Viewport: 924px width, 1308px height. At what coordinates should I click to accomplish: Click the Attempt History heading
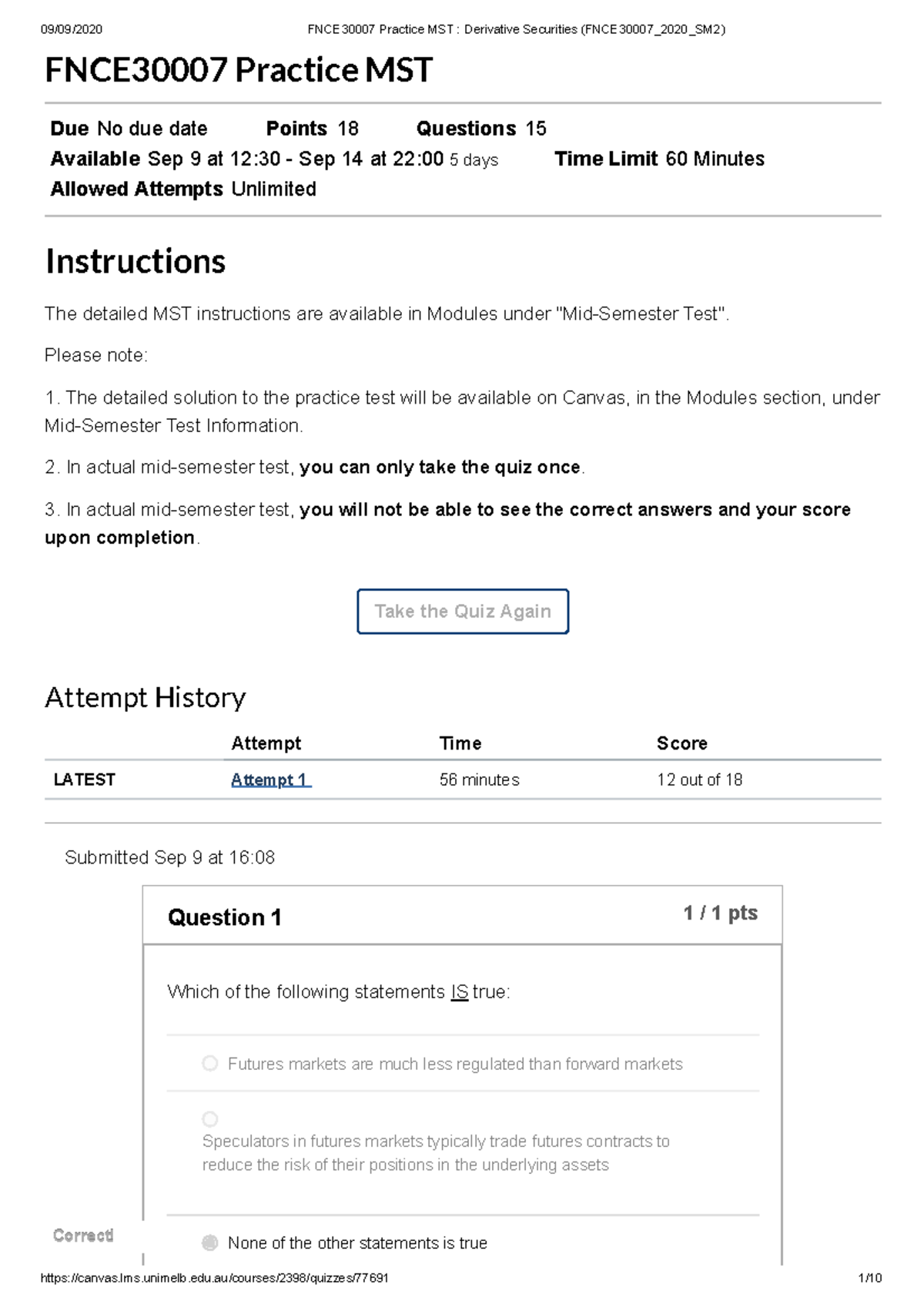[145, 698]
